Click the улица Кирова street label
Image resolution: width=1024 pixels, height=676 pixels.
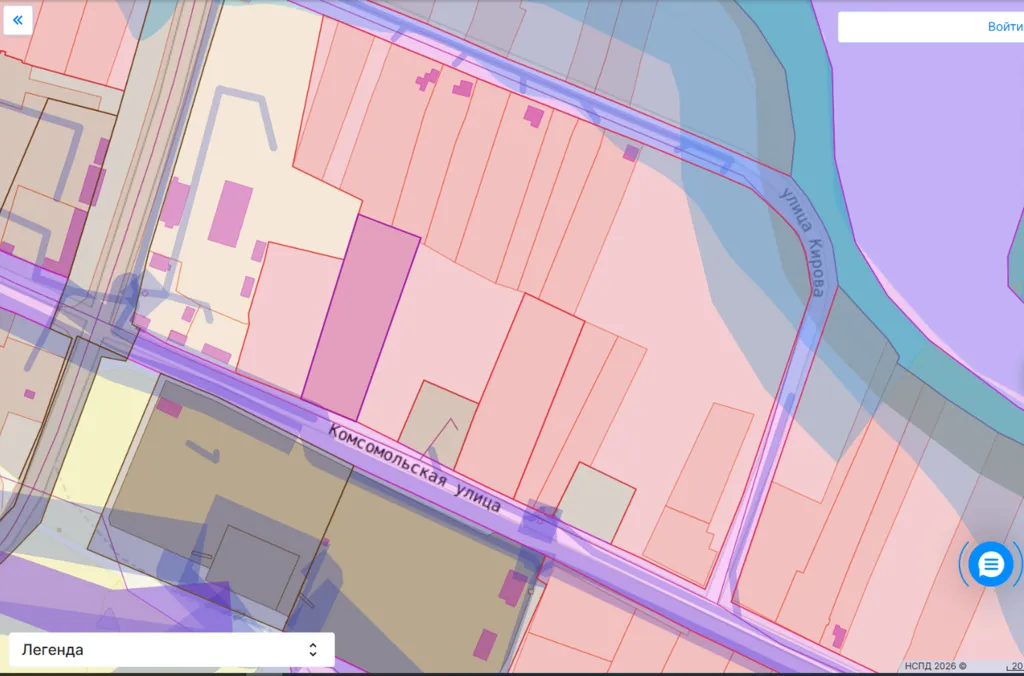click(801, 242)
